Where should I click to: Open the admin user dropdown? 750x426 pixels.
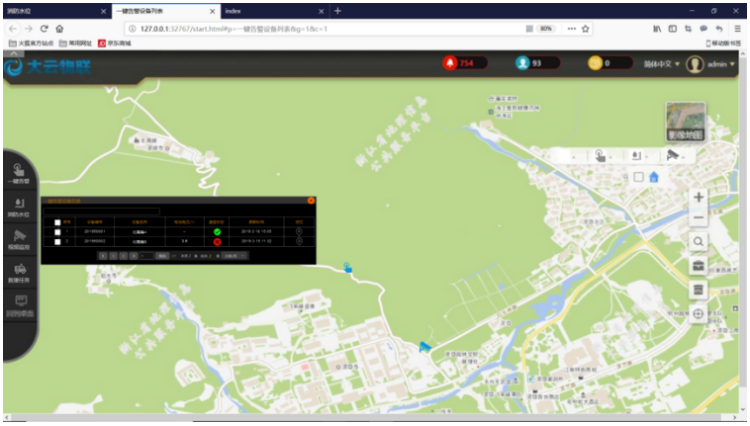tap(711, 64)
